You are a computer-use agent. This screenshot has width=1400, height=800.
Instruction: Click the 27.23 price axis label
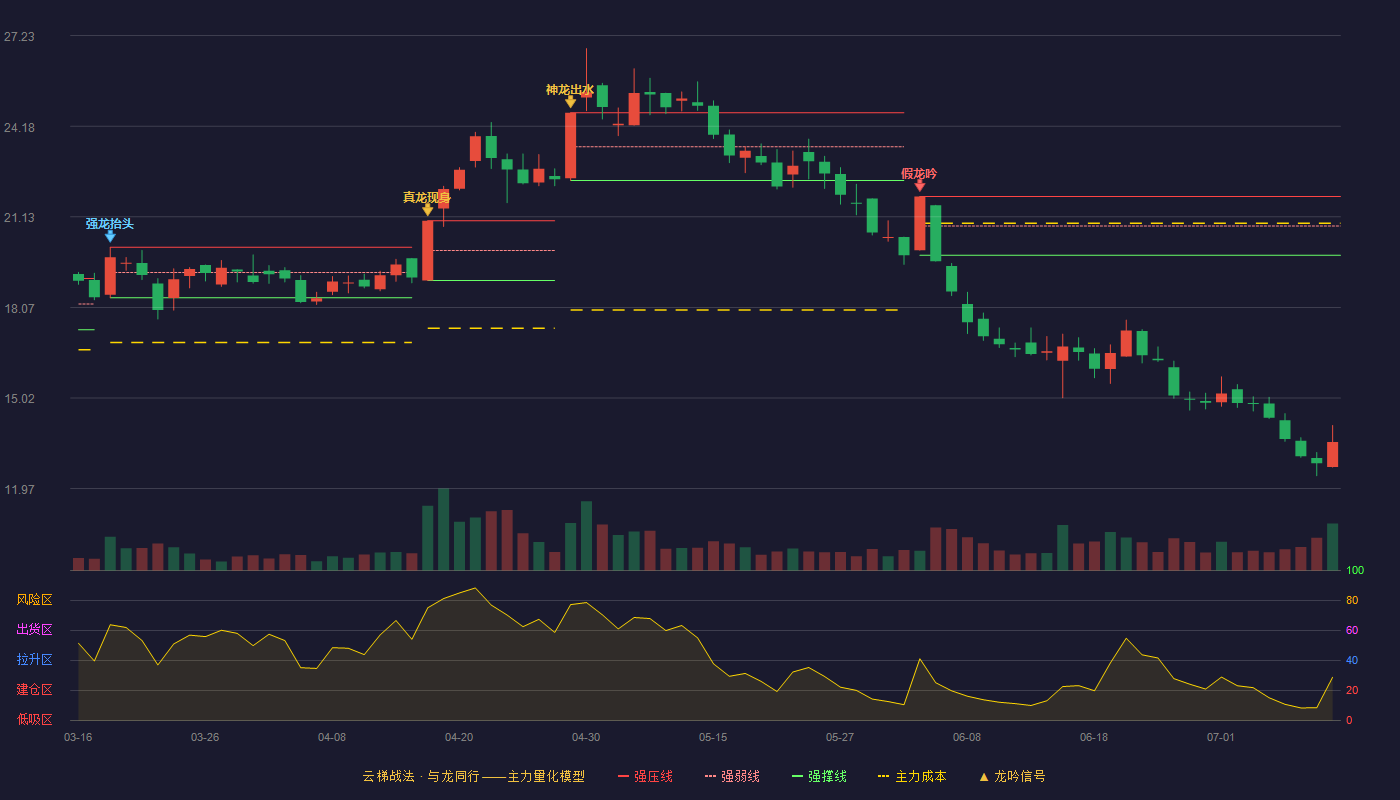19,36
